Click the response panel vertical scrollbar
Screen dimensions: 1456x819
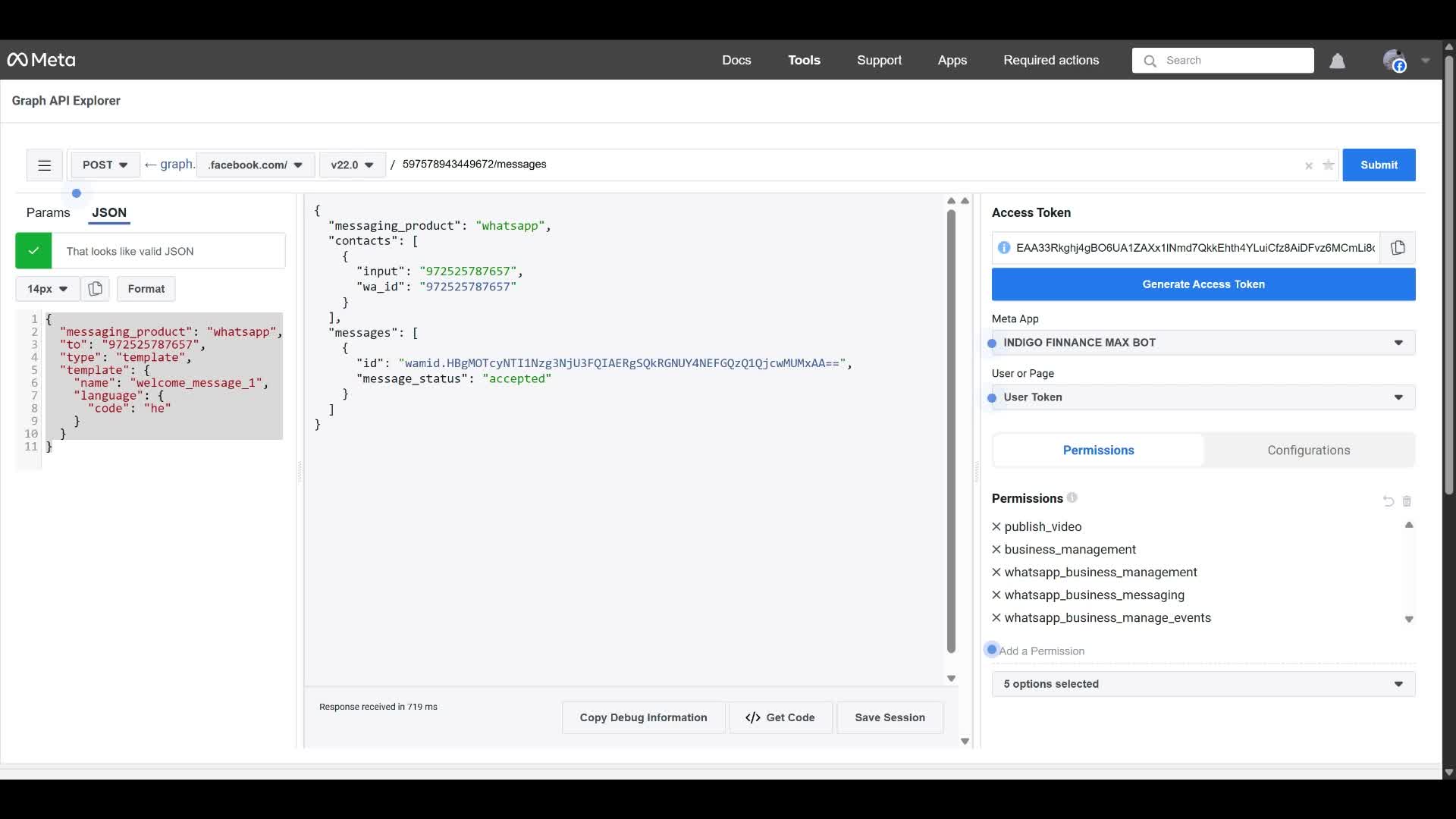[951, 431]
